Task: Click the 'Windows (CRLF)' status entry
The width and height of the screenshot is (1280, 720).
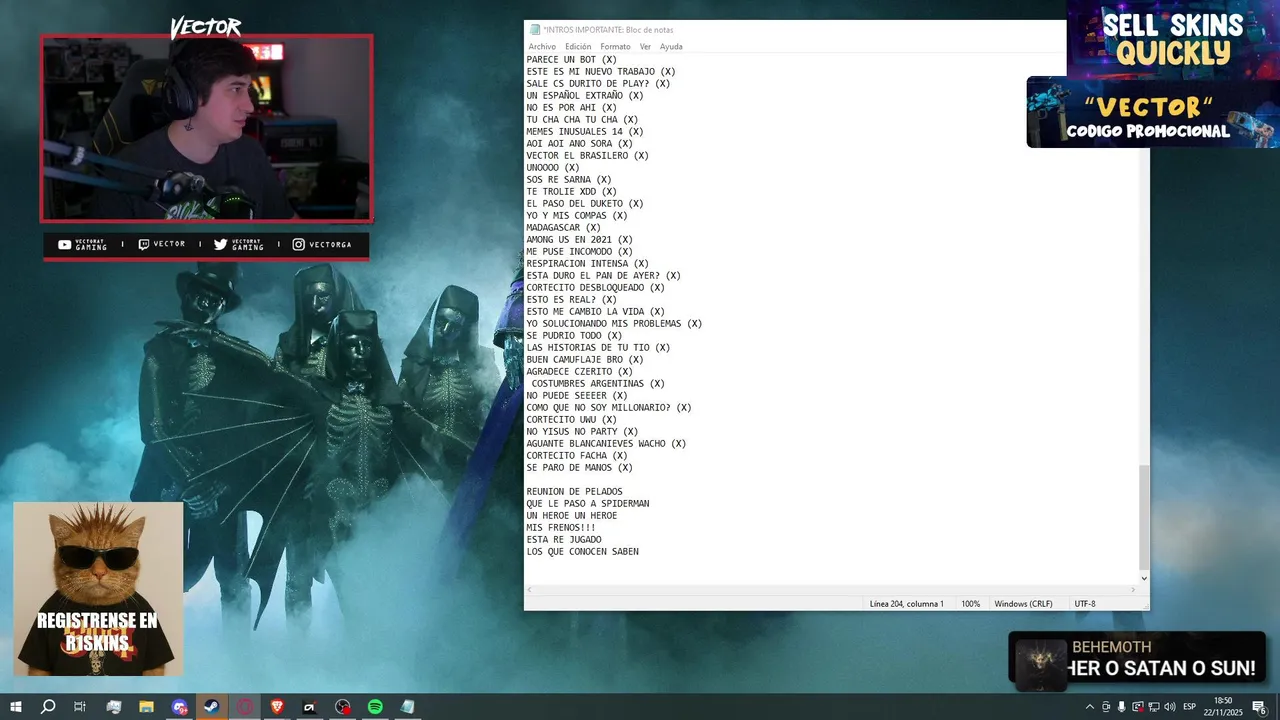Action: [x=1023, y=604]
